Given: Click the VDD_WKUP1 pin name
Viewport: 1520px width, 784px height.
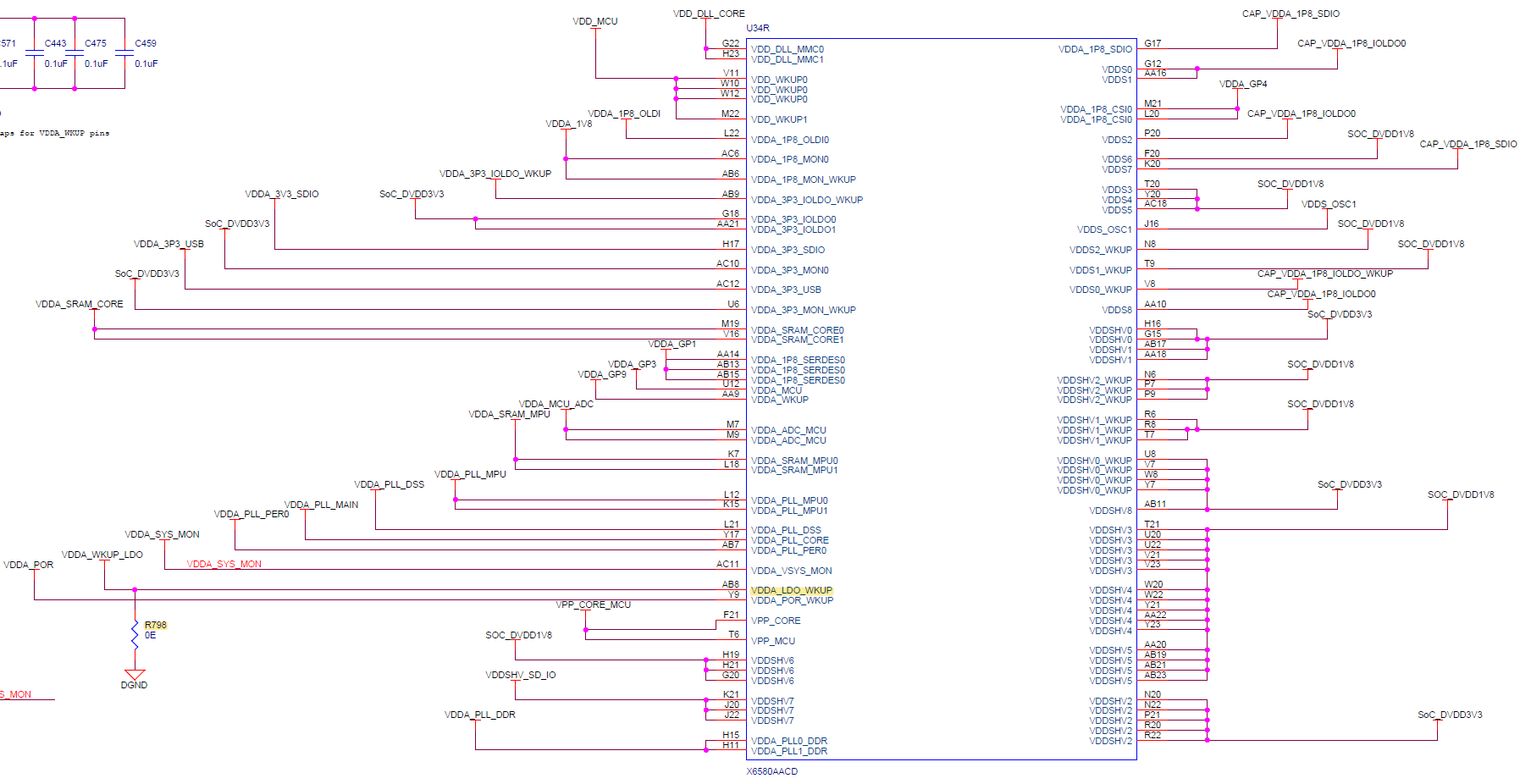Looking at the screenshot, I should [779, 119].
